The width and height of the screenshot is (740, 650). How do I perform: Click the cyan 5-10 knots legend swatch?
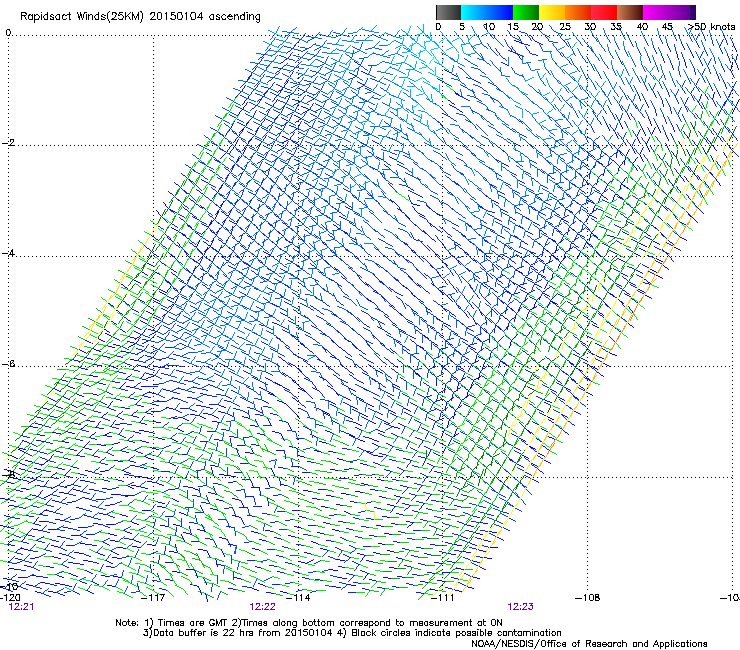tap(474, 12)
